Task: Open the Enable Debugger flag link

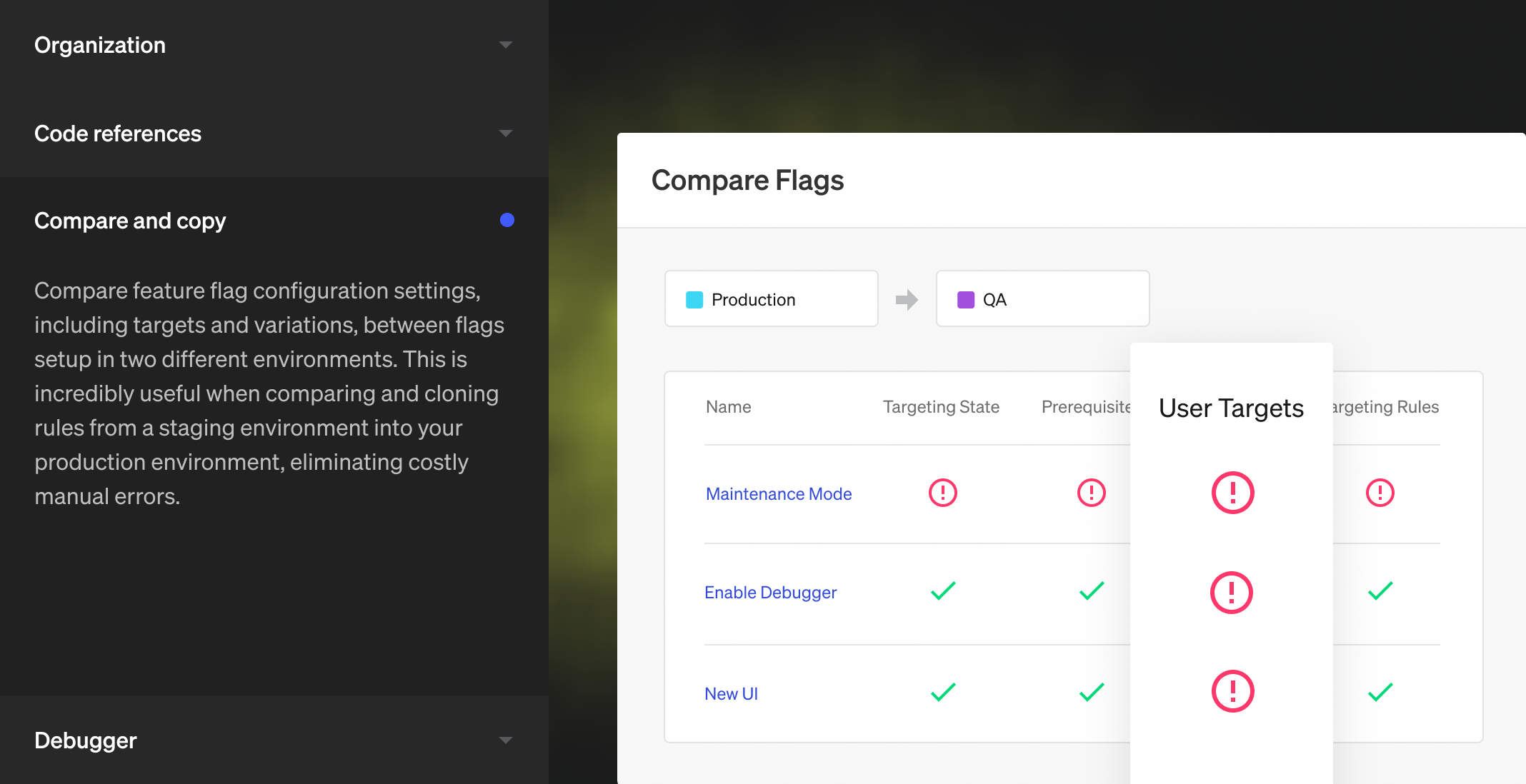Action: click(770, 593)
